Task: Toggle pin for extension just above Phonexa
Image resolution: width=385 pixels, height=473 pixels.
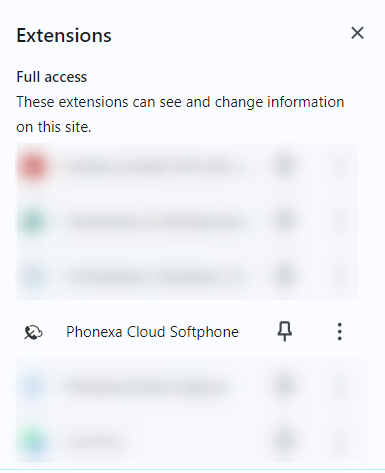Action: (284, 276)
